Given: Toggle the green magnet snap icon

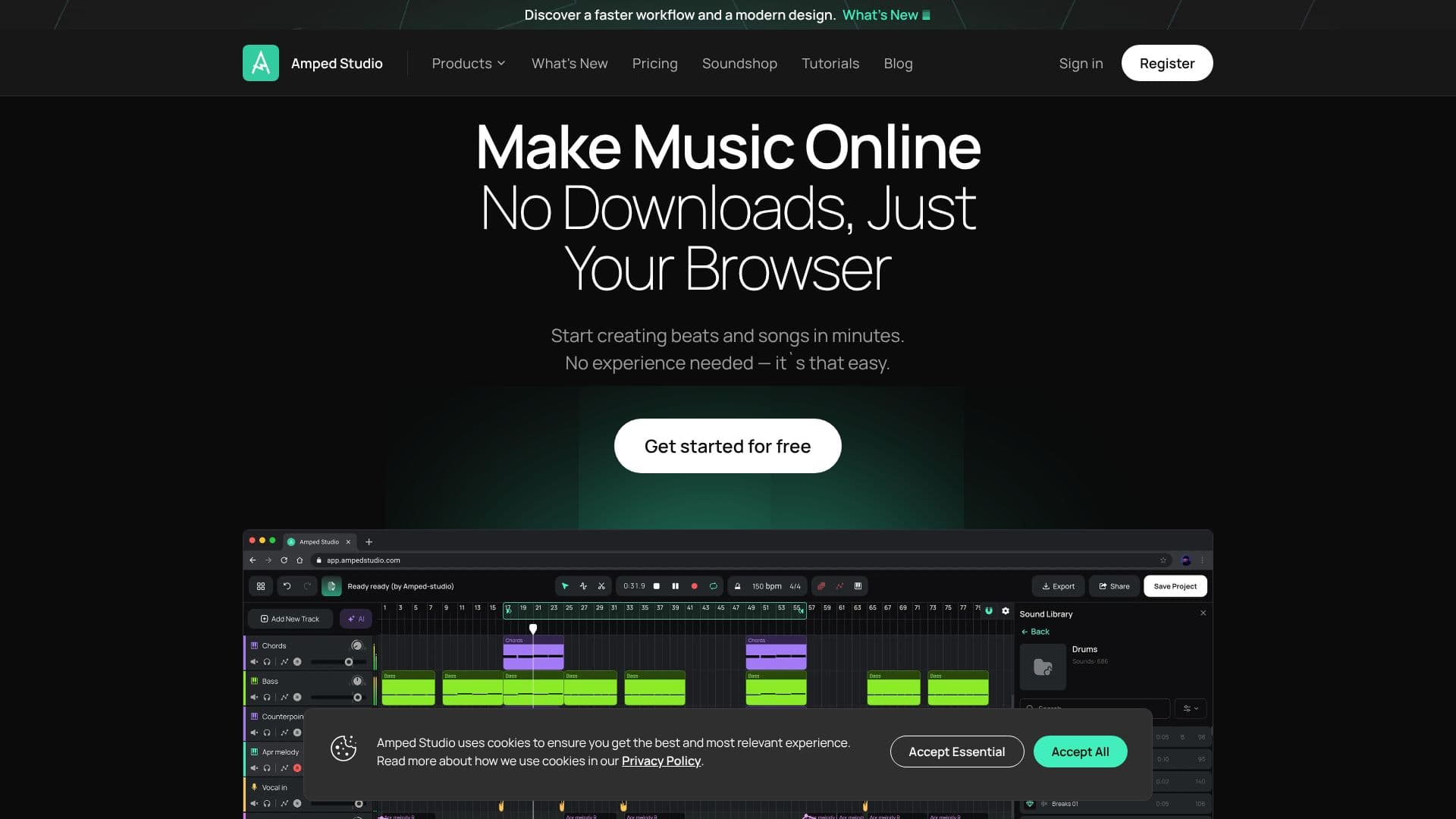Looking at the screenshot, I should pos(989,610).
